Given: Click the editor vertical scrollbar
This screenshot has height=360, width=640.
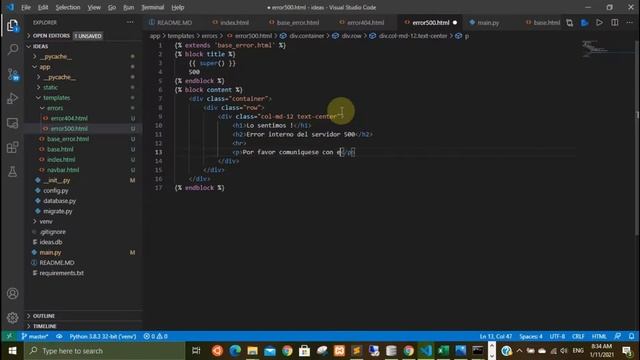Looking at the screenshot, I should (637, 139).
